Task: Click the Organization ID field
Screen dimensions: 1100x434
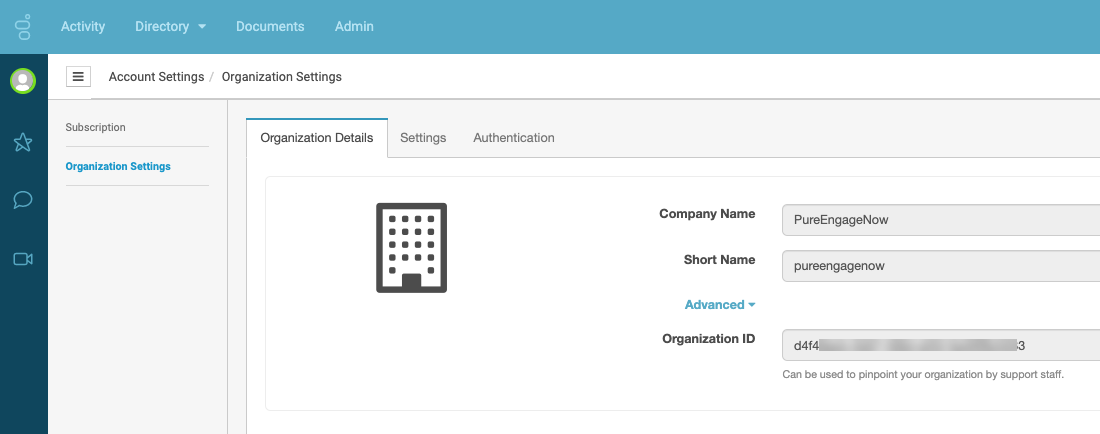Action: pyautogui.click(x=941, y=346)
